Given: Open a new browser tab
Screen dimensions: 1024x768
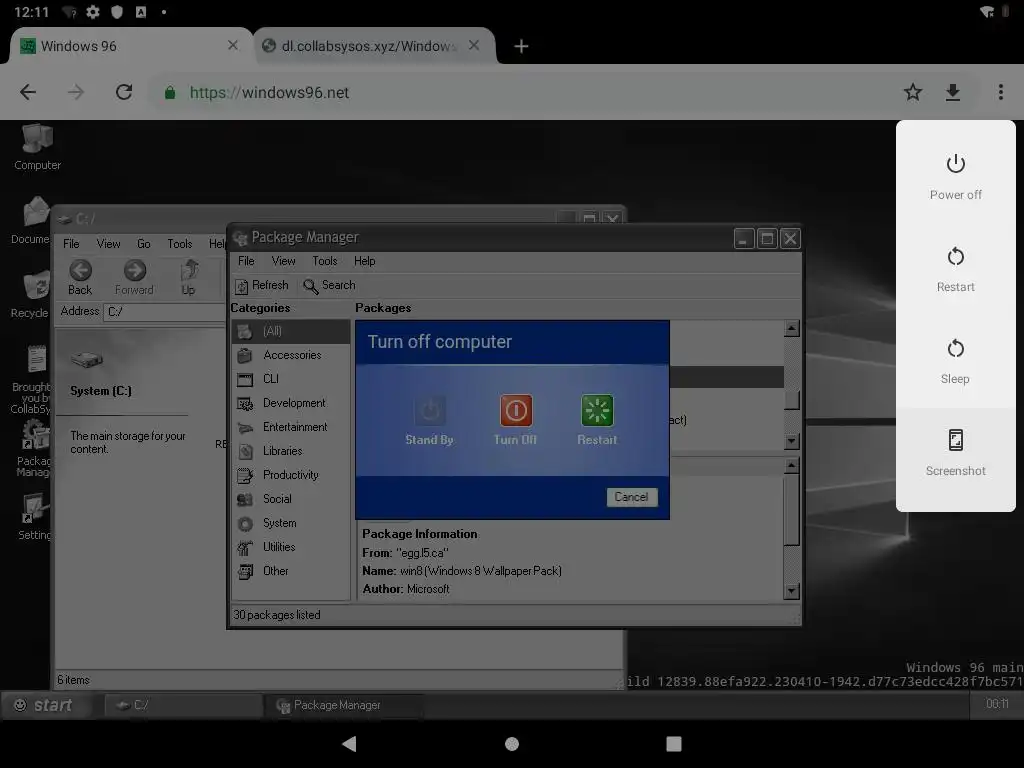Looking at the screenshot, I should (520, 46).
